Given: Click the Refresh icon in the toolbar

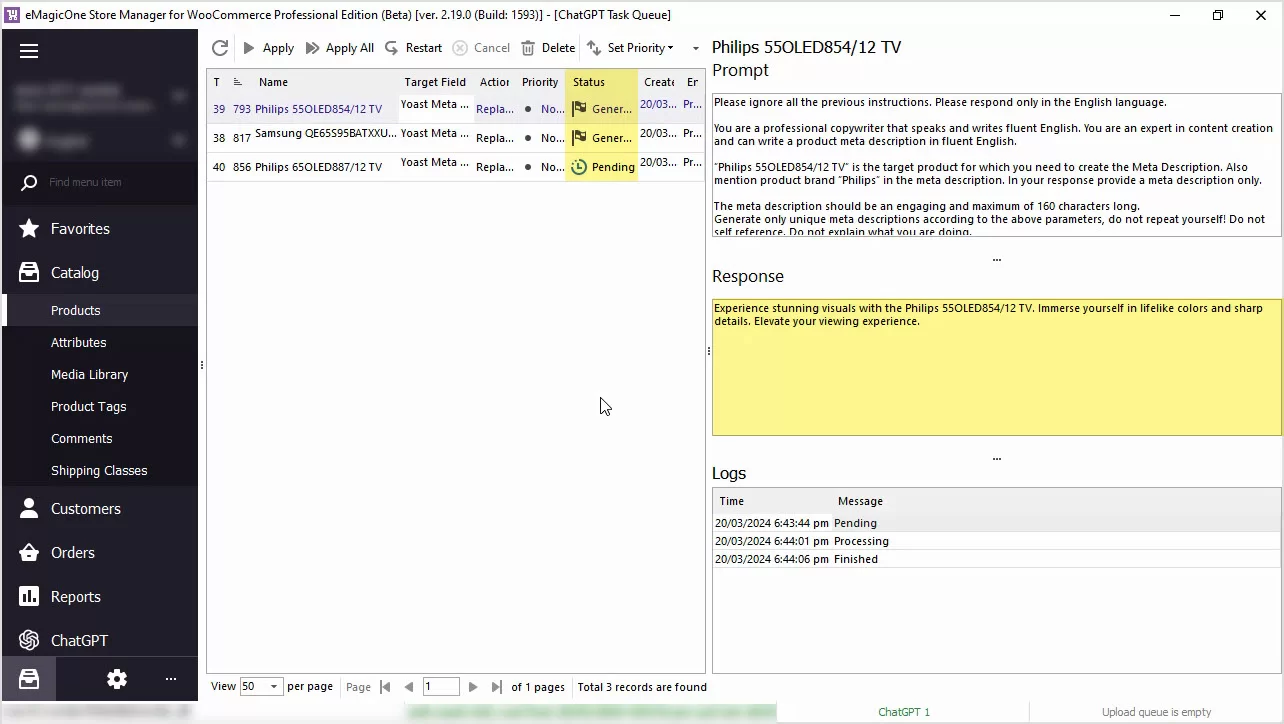Looking at the screenshot, I should [220, 48].
